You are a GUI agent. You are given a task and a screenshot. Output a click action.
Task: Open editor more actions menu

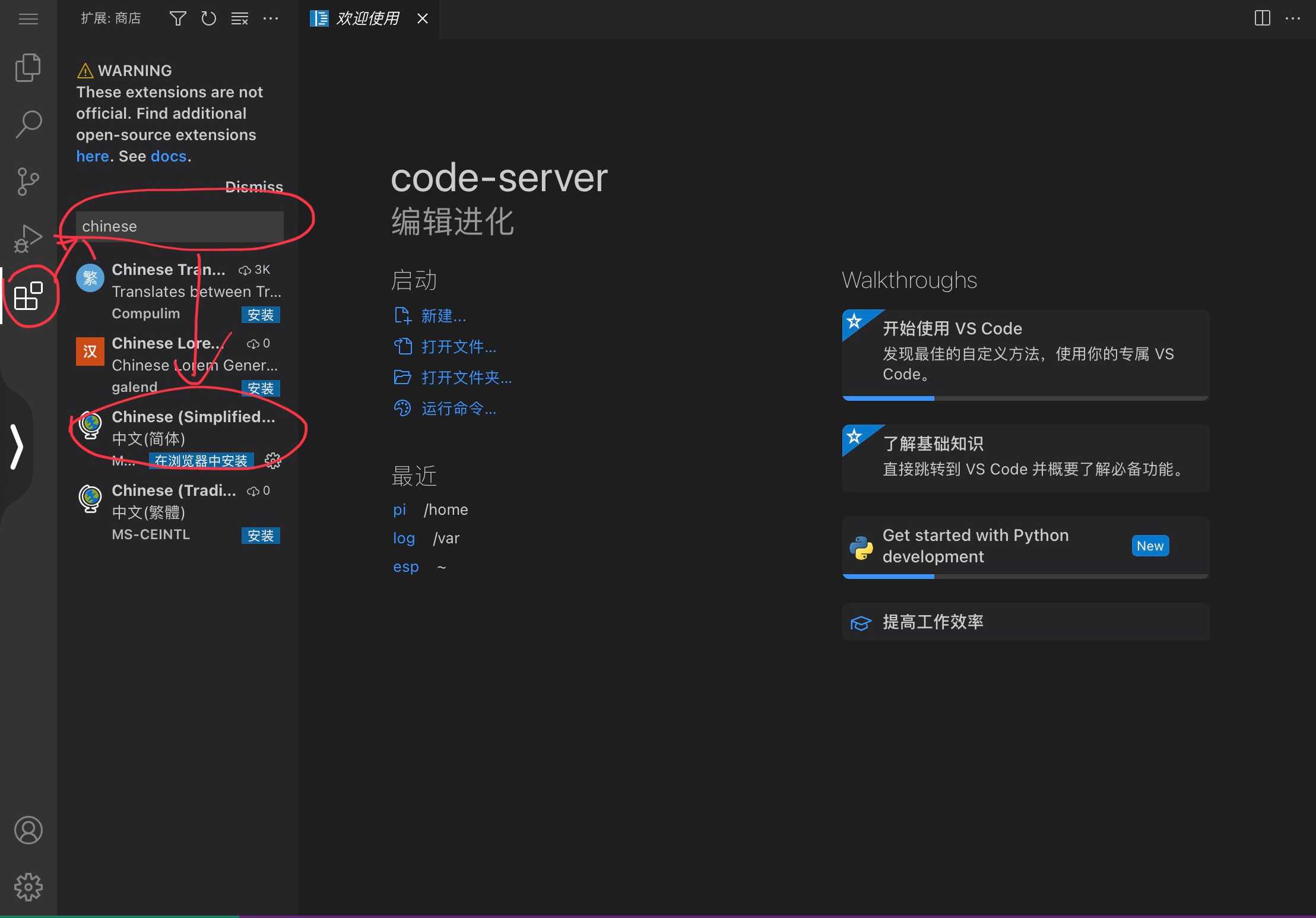(x=1293, y=18)
